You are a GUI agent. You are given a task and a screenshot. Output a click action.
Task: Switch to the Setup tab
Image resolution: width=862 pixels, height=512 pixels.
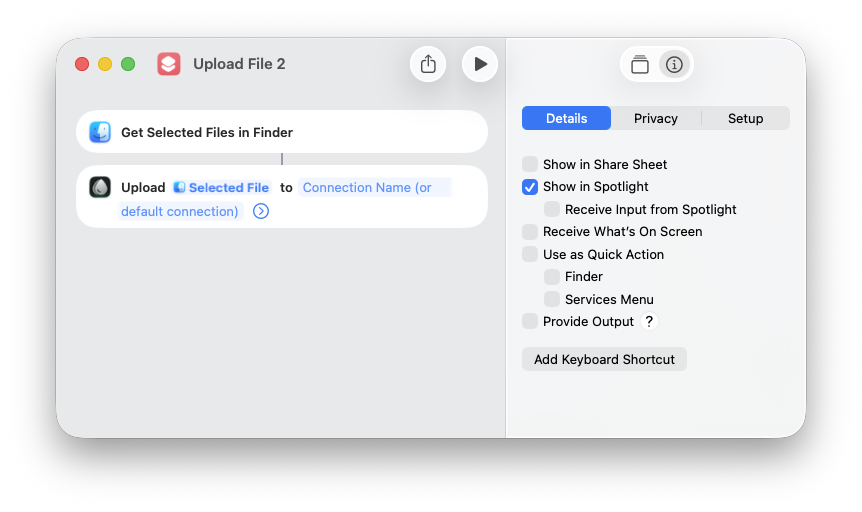coord(745,118)
